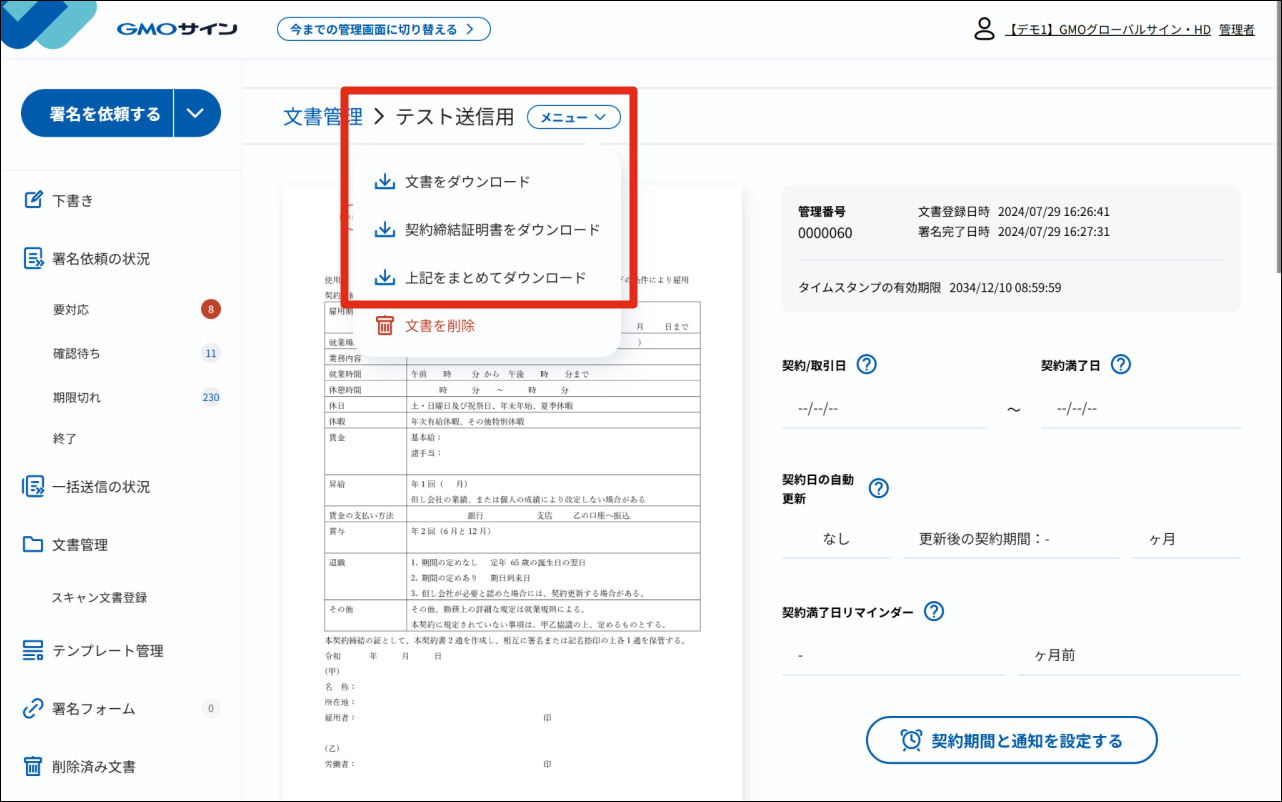
Task: Open 文書管理 breadcrumb link
Action: click(x=323, y=117)
